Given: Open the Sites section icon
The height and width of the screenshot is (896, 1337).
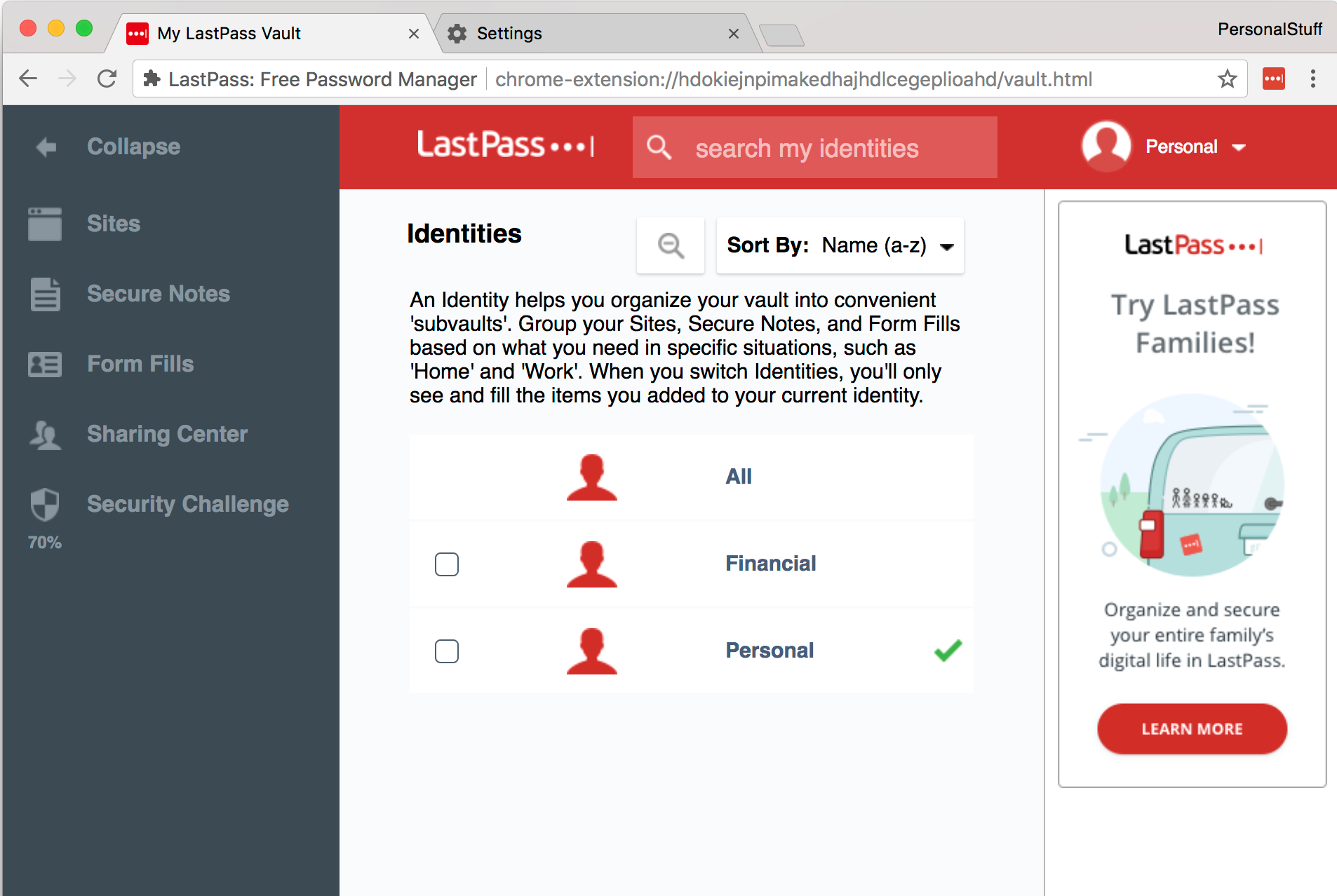Looking at the screenshot, I should pyautogui.click(x=45, y=224).
